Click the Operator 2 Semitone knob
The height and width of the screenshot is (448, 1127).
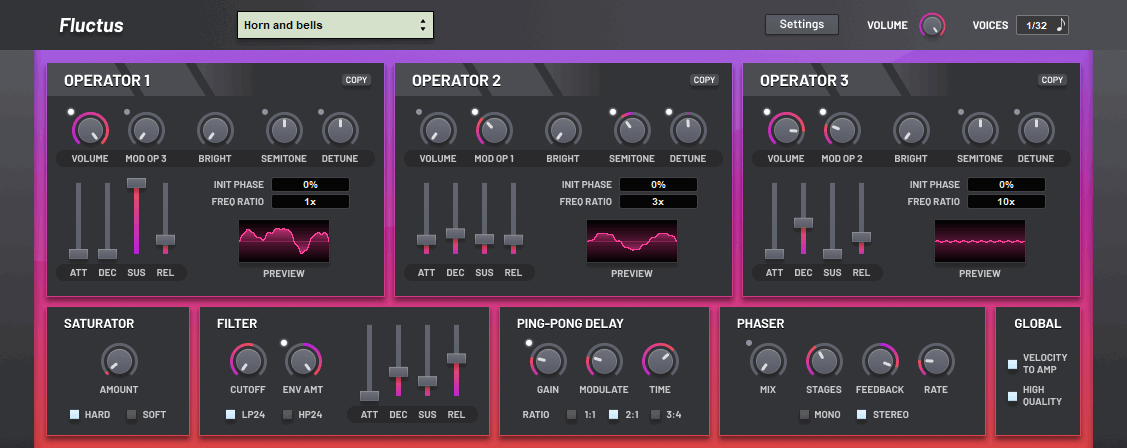[631, 129]
